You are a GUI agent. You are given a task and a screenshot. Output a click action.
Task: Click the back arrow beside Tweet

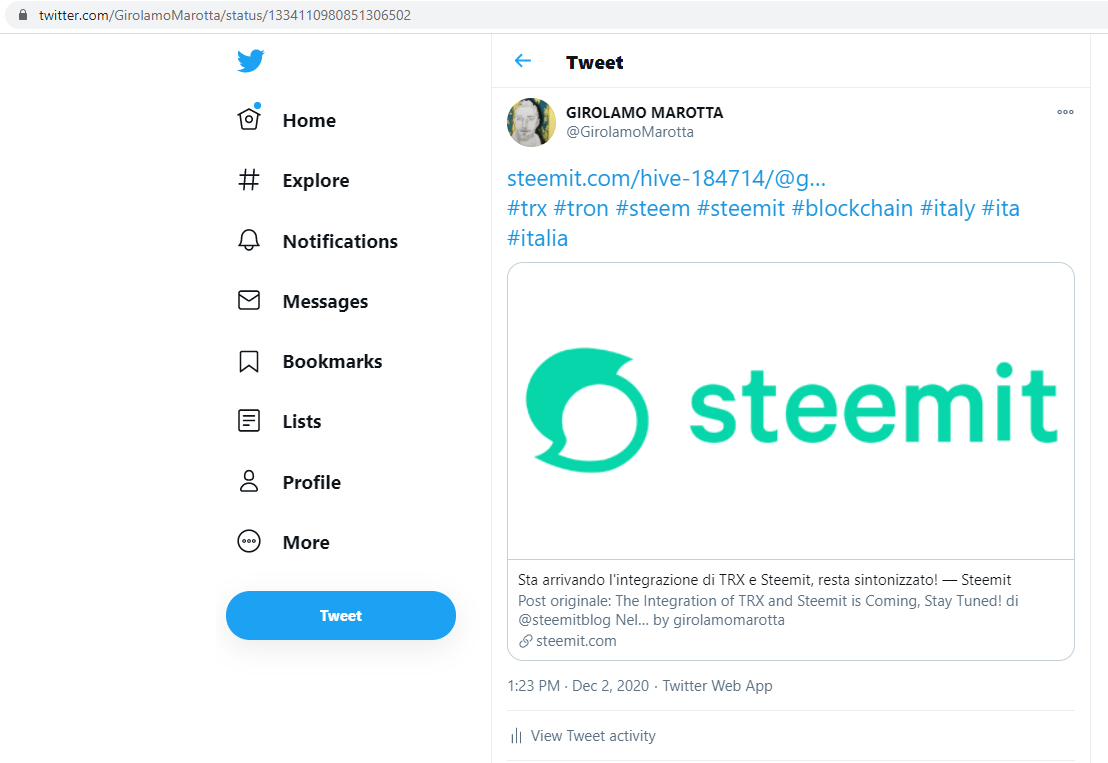(522, 61)
